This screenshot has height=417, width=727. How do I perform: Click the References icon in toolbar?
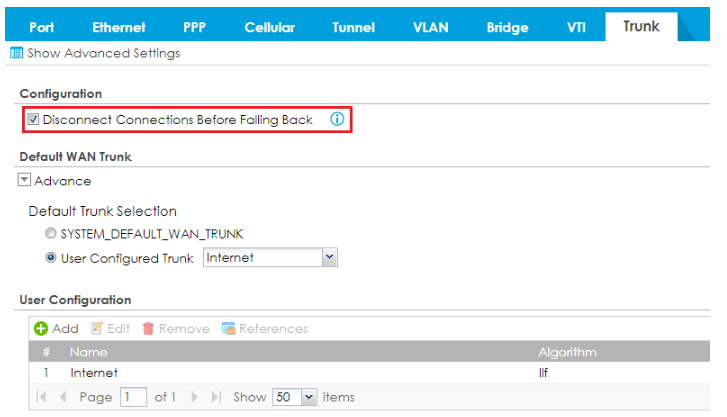click(228, 328)
